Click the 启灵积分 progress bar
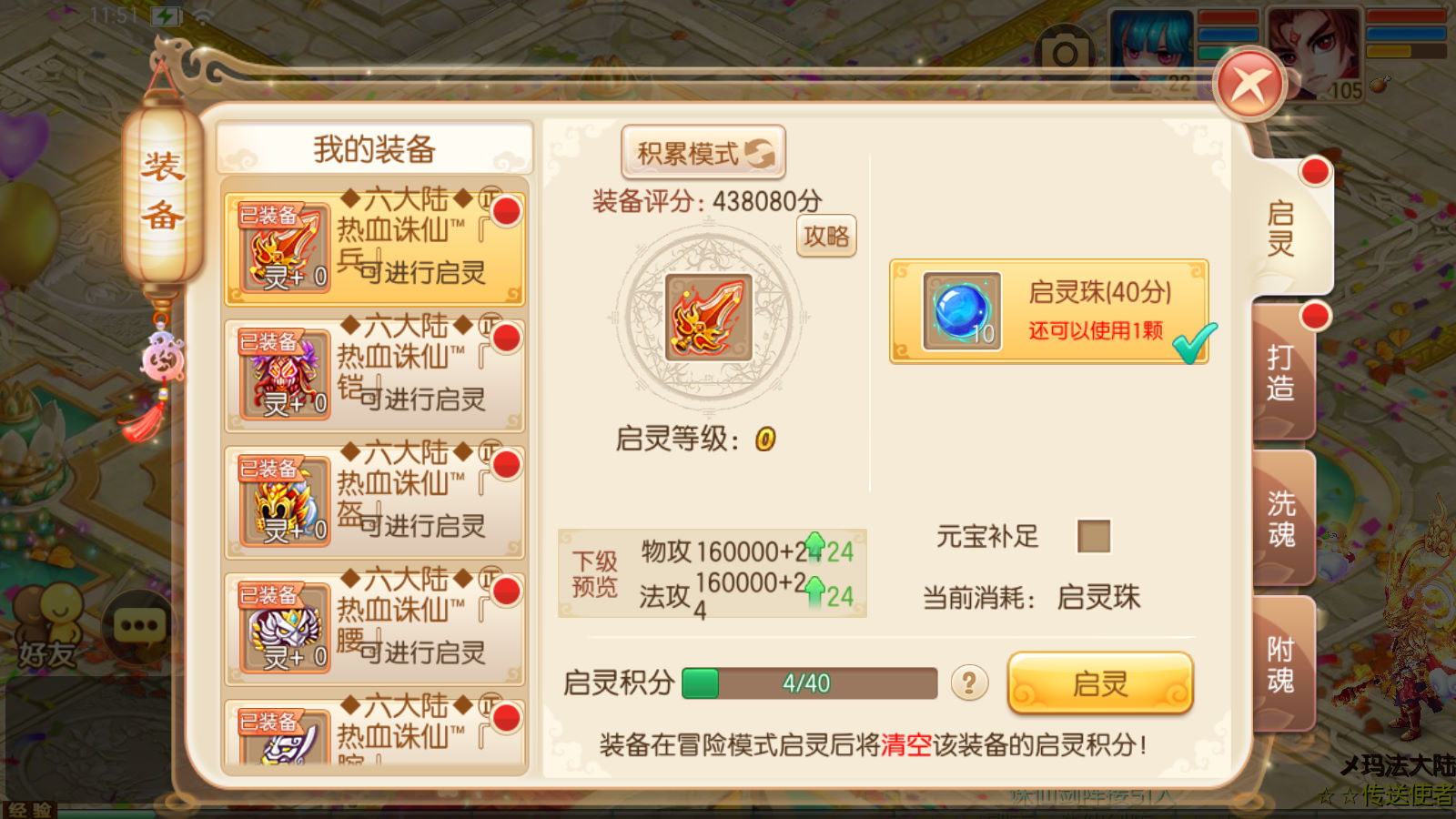 pos(810,683)
